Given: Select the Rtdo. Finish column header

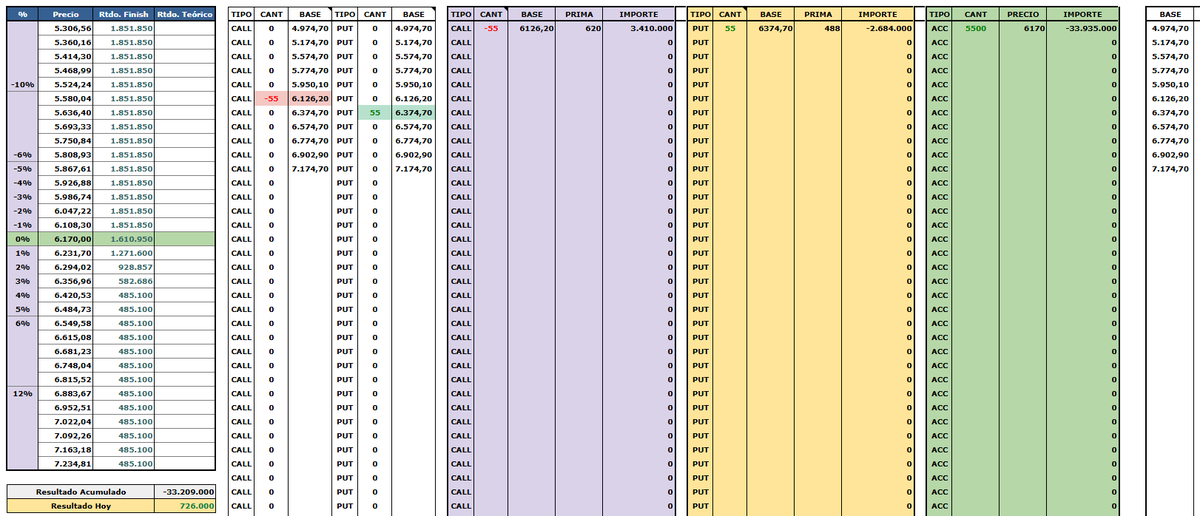Looking at the screenshot, I should [124, 15].
